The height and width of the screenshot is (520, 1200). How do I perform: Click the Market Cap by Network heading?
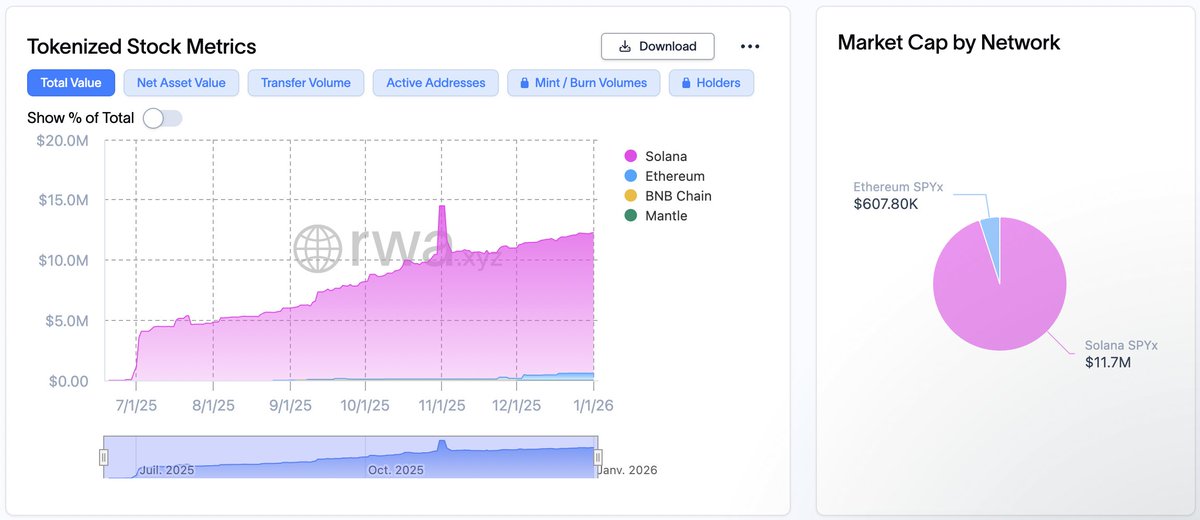[949, 43]
